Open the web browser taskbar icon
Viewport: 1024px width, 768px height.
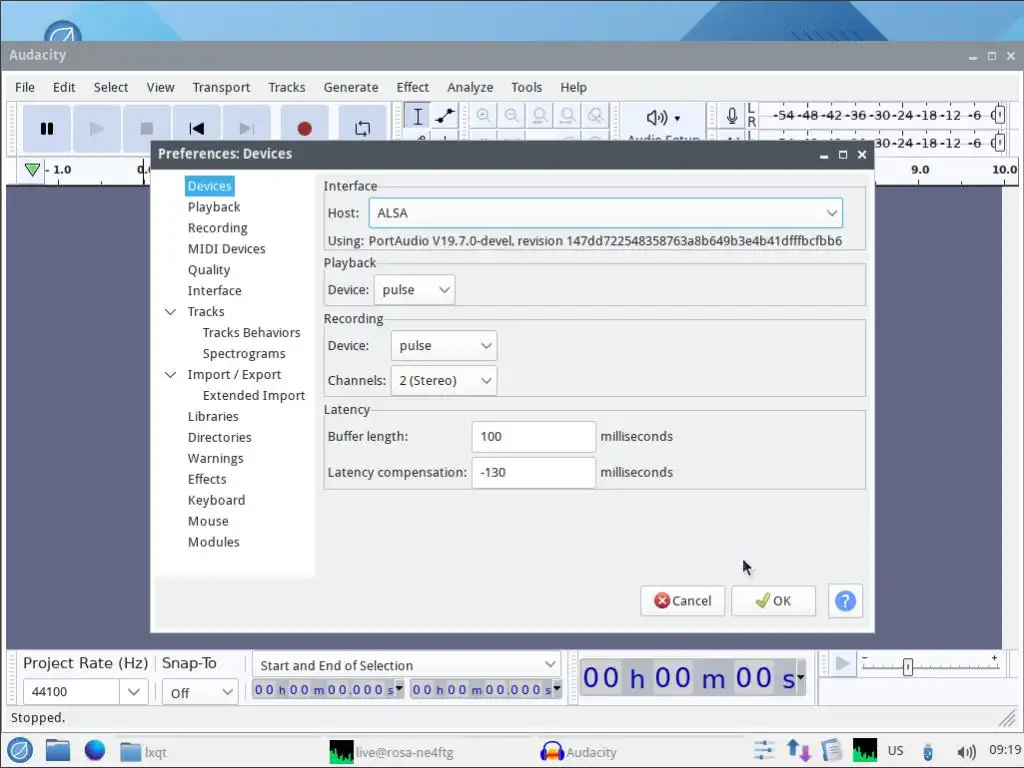point(95,750)
